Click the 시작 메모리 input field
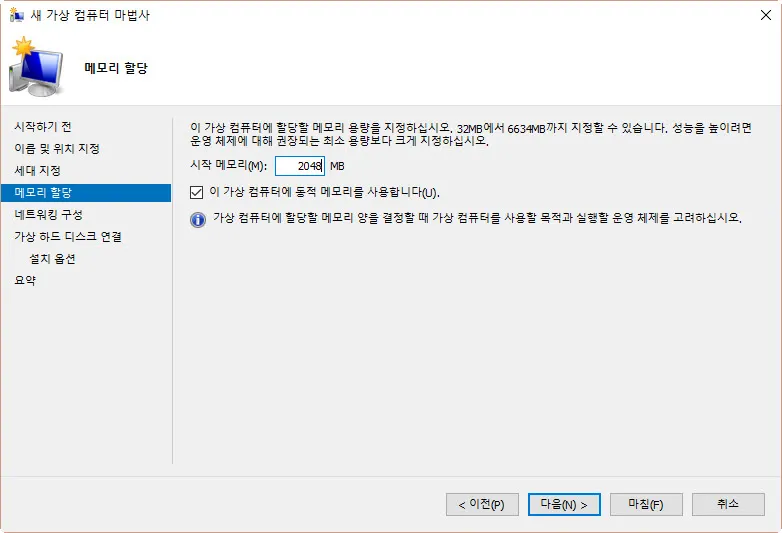 300,166
